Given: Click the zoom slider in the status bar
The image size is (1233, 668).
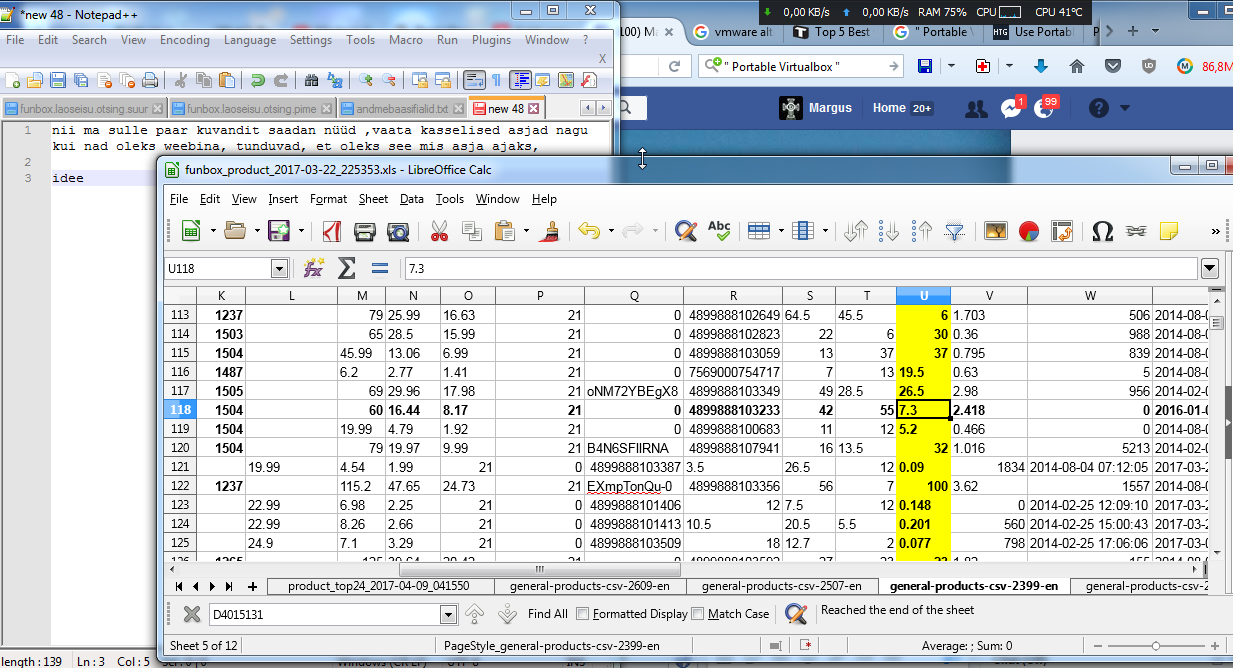Looking at the screenshot, I should (1156, 646).
